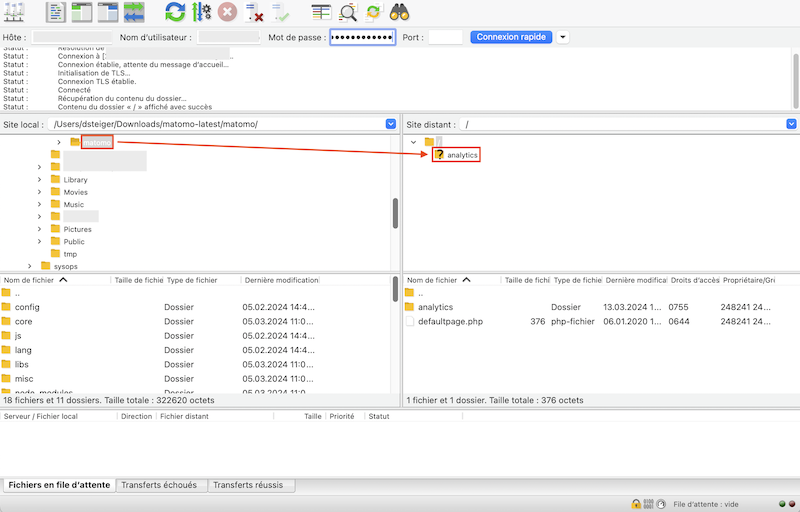Click the lock encryption status icon
Screen dimensions: 800x512
pos(636,504)
